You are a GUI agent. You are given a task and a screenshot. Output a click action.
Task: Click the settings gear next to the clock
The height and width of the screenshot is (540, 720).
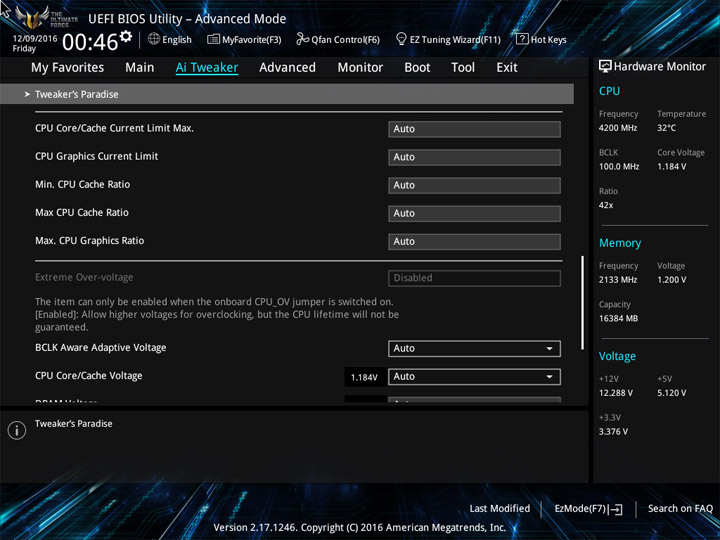(125, 36)
